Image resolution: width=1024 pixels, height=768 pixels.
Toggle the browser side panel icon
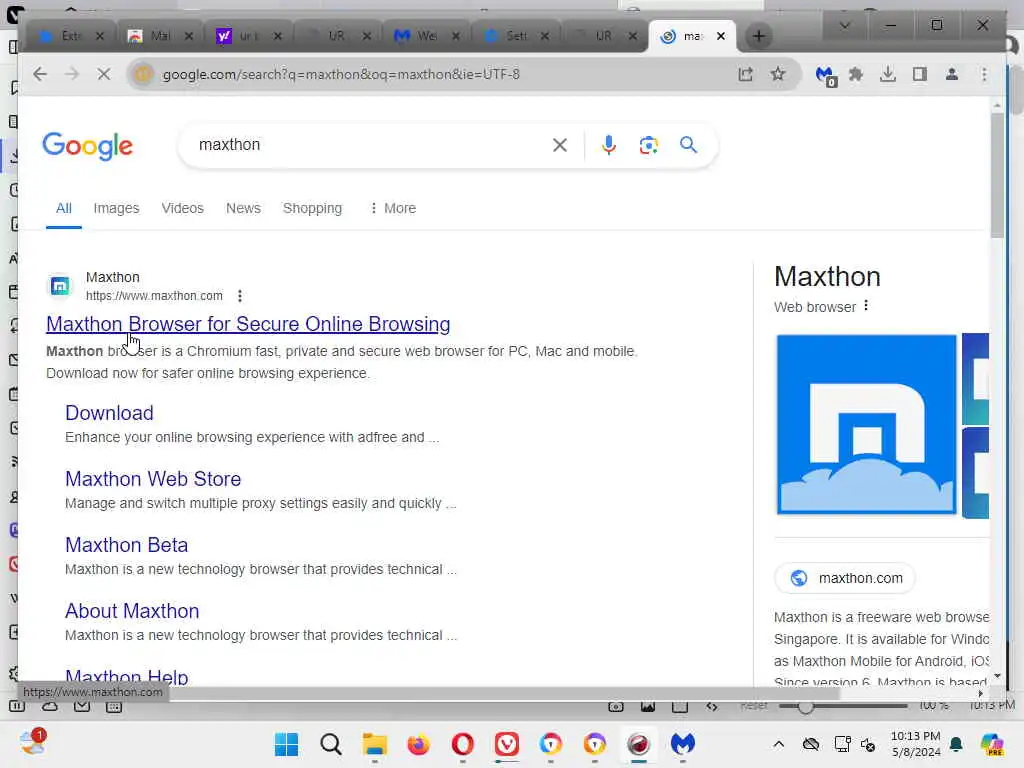coord(920,74)
